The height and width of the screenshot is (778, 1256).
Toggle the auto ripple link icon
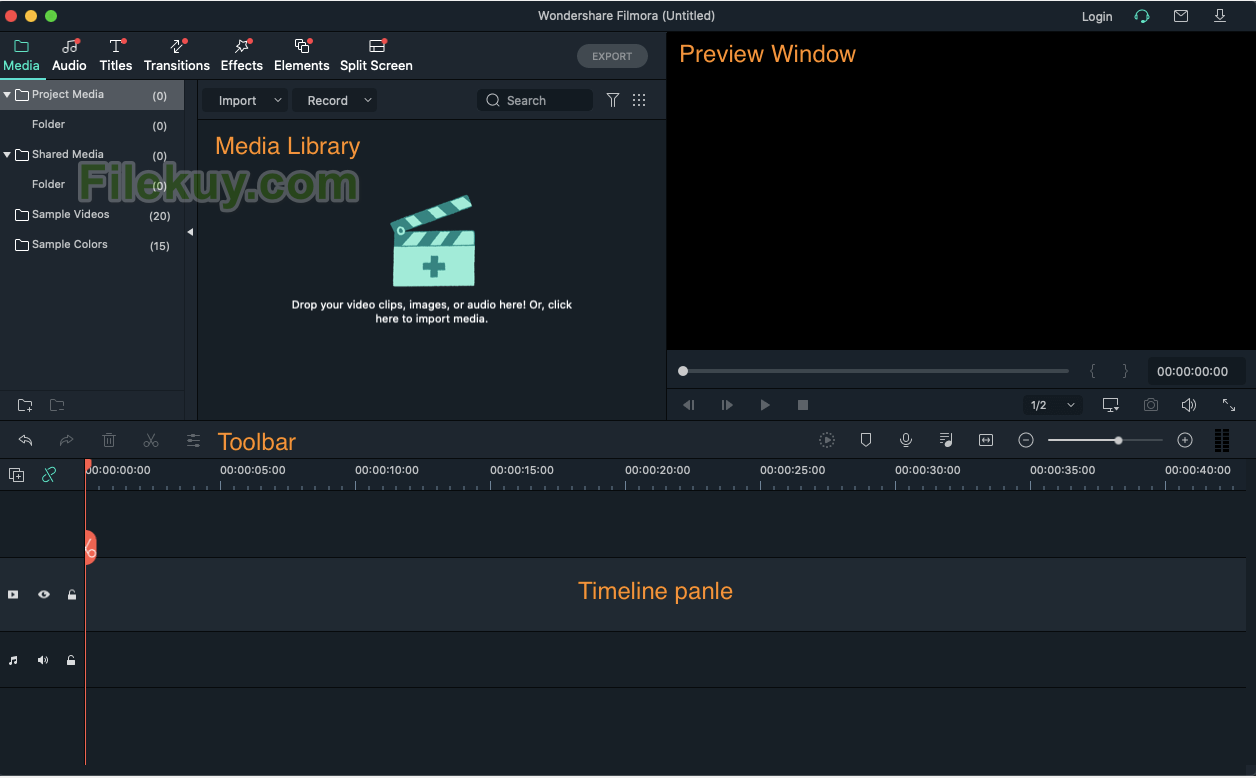(x=49, y=476)
